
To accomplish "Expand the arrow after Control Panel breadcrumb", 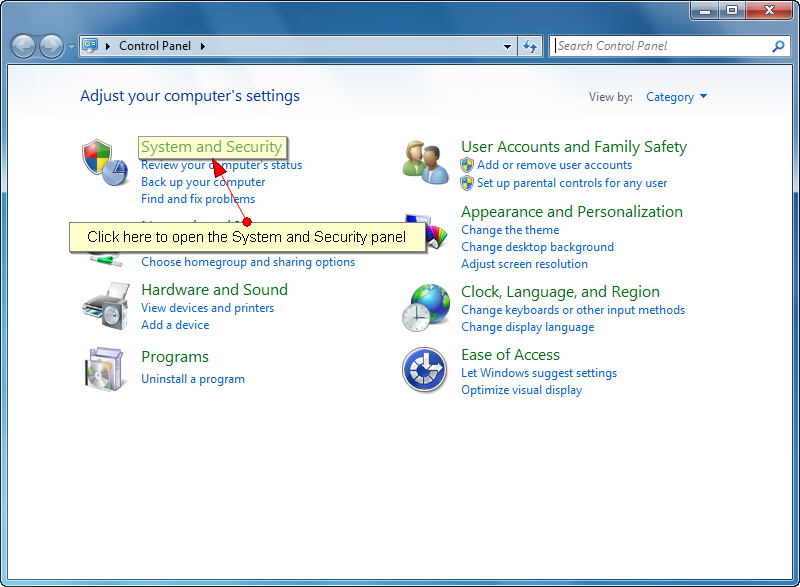I will click(203, 46).
